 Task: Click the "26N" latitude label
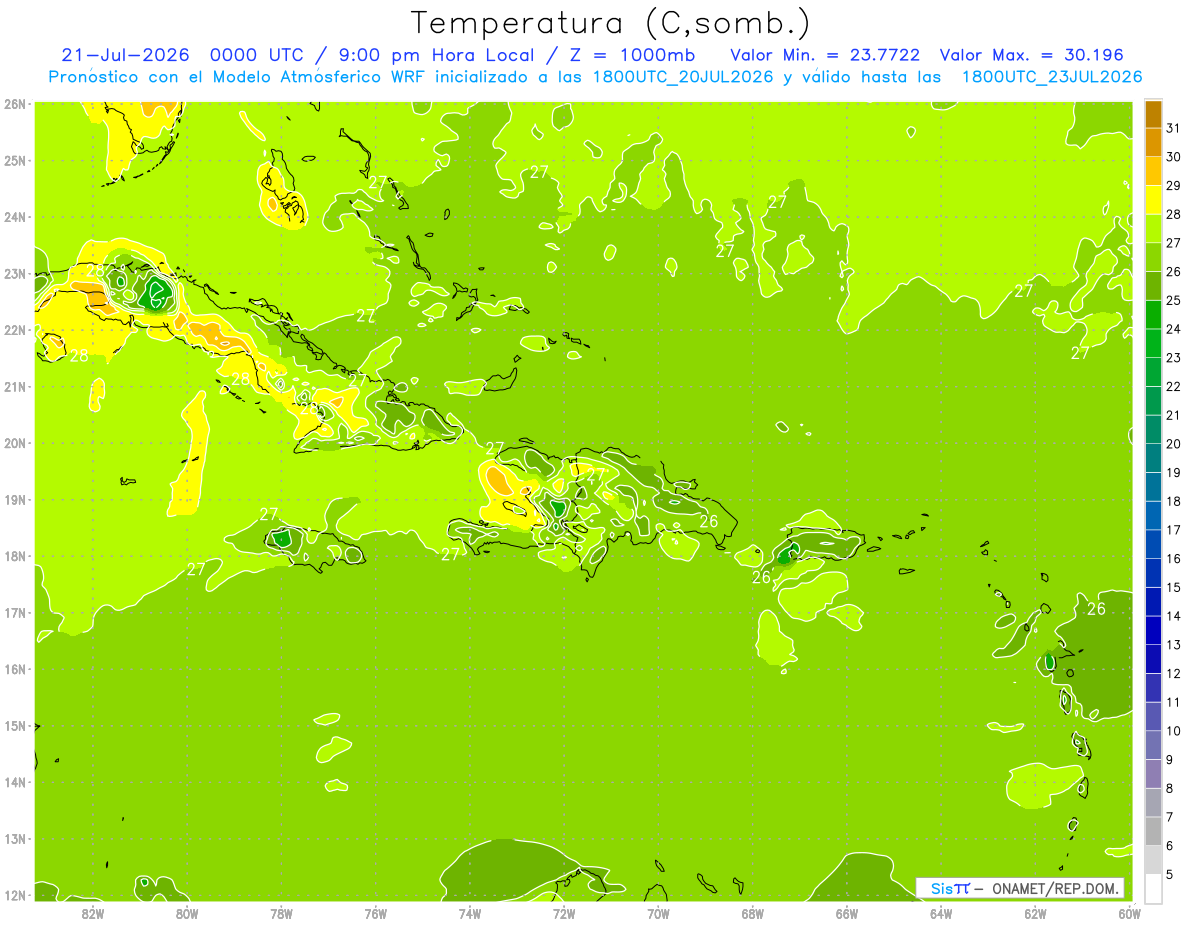(x=15, y=104)
